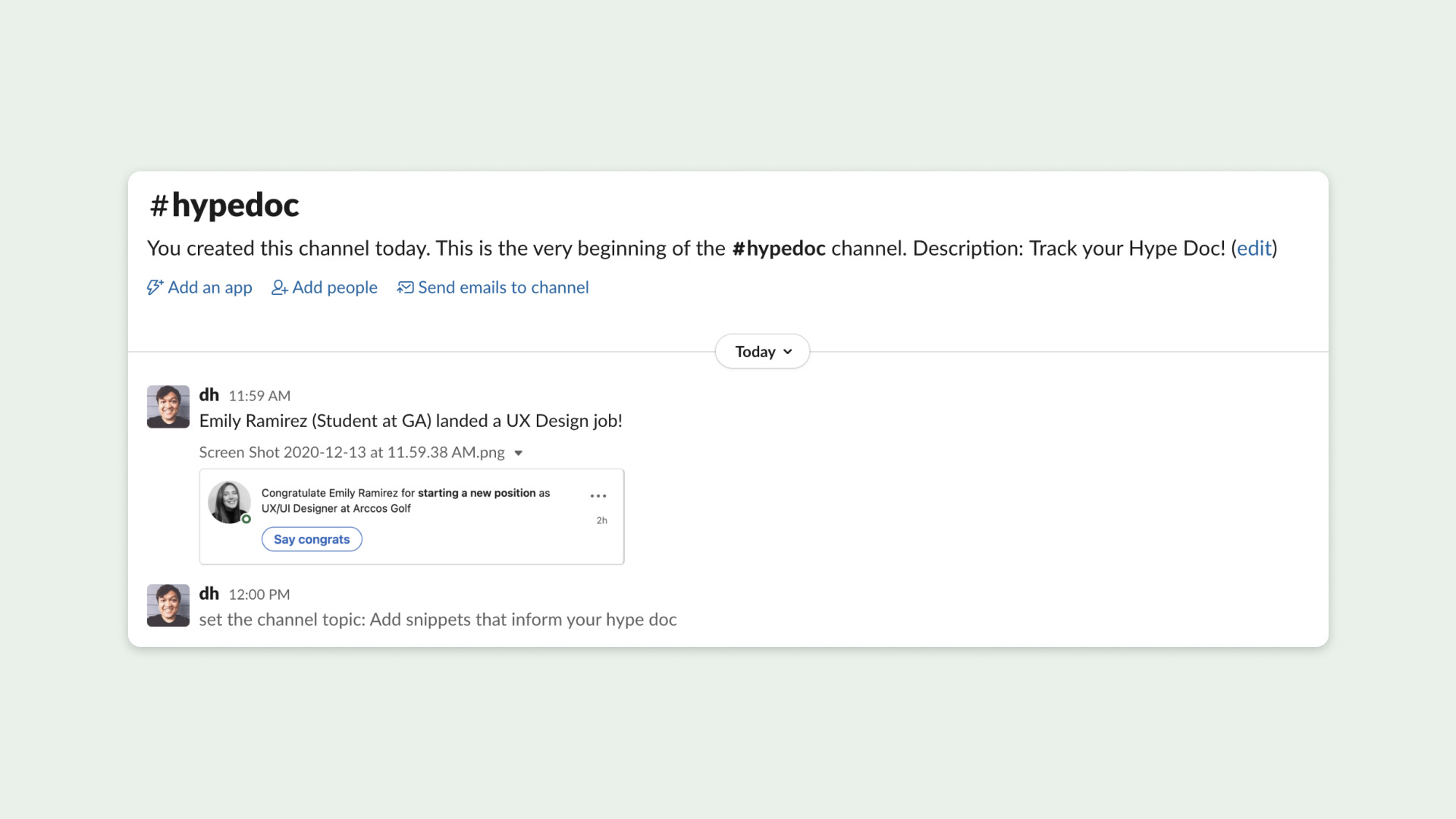Click the Screen Shot 2020-12-13 filename

351,452
